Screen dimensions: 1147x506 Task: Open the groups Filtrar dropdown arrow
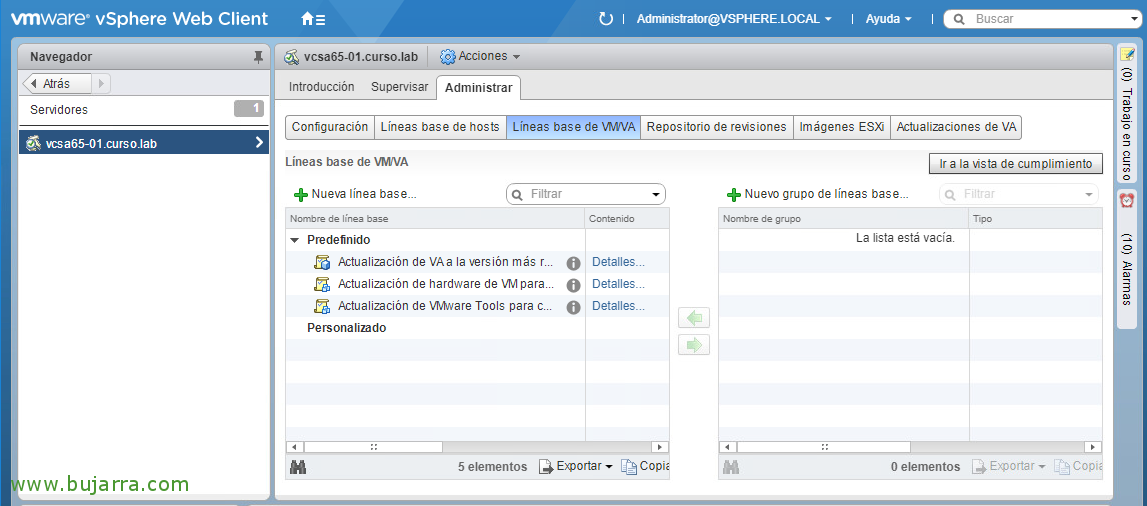click(1088, 195)
